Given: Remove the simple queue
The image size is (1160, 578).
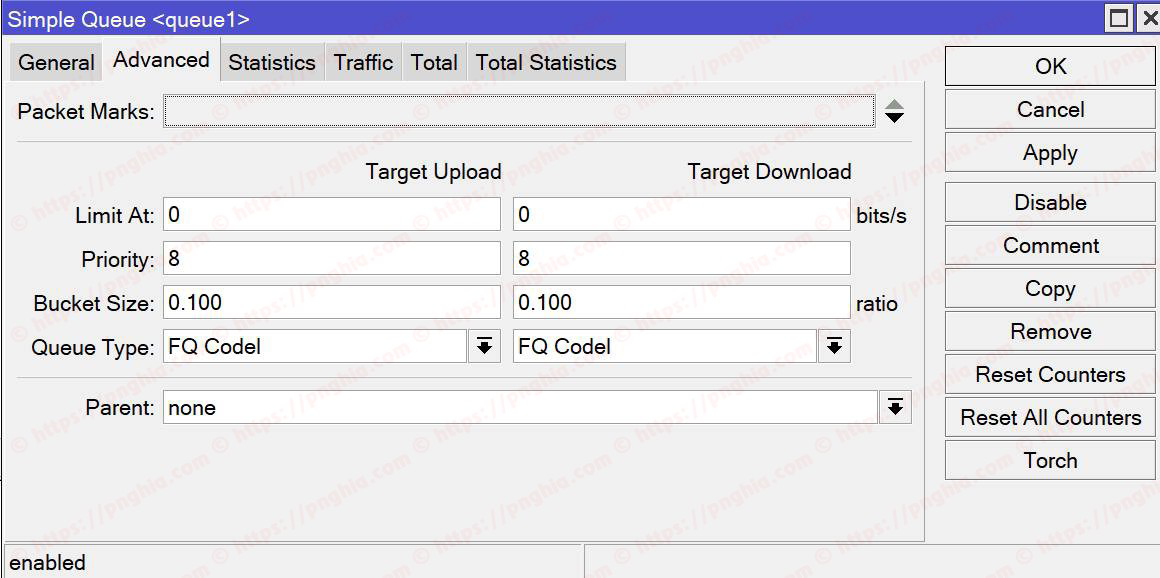Looking at the screenshot, I should [1051, 331].
